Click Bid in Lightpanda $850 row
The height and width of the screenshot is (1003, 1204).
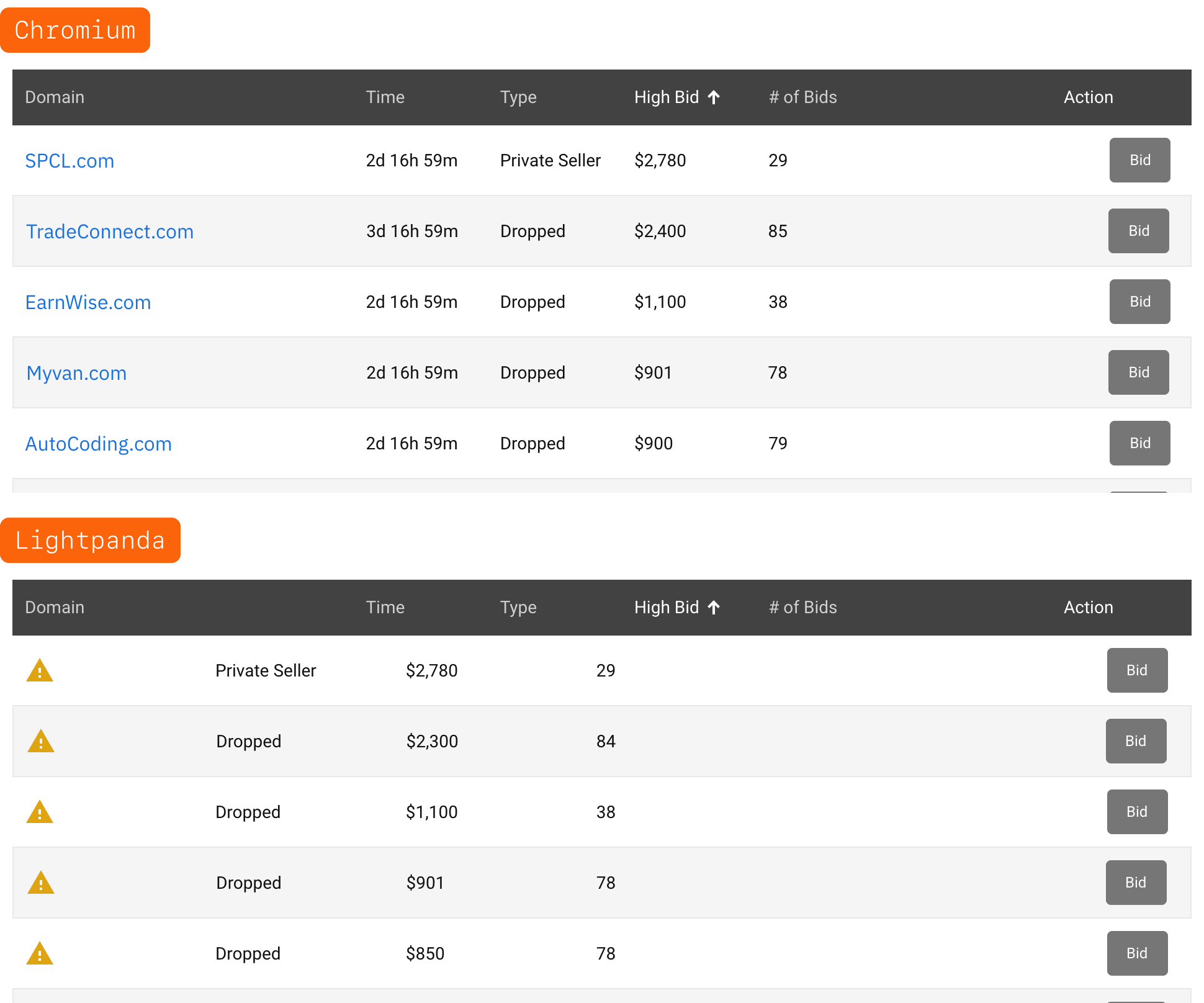1137,953
